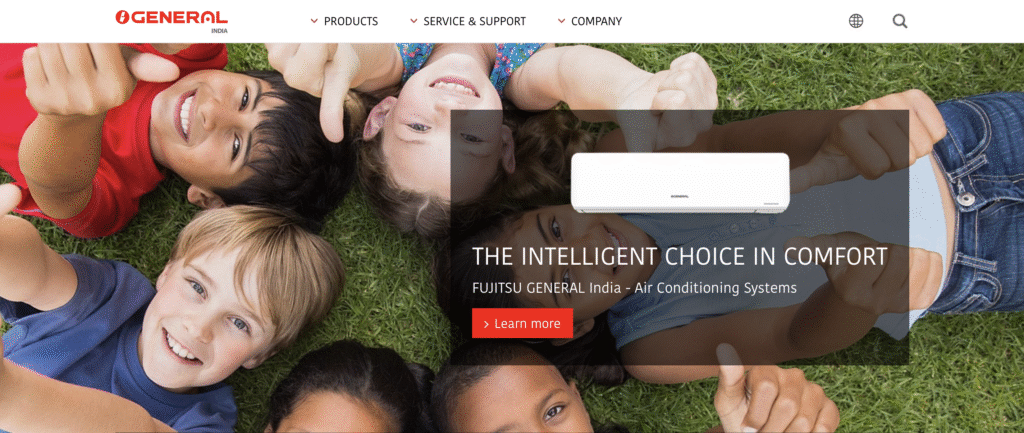Open the COMPANY menu label
The image size is (1024, 433).
tap(596, 21)
